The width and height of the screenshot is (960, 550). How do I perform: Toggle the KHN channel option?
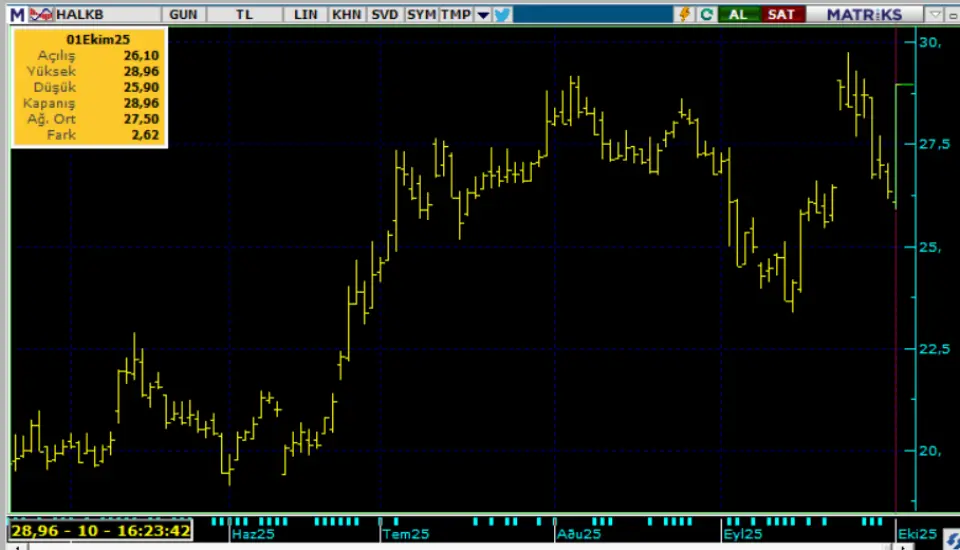pos(346,14)
